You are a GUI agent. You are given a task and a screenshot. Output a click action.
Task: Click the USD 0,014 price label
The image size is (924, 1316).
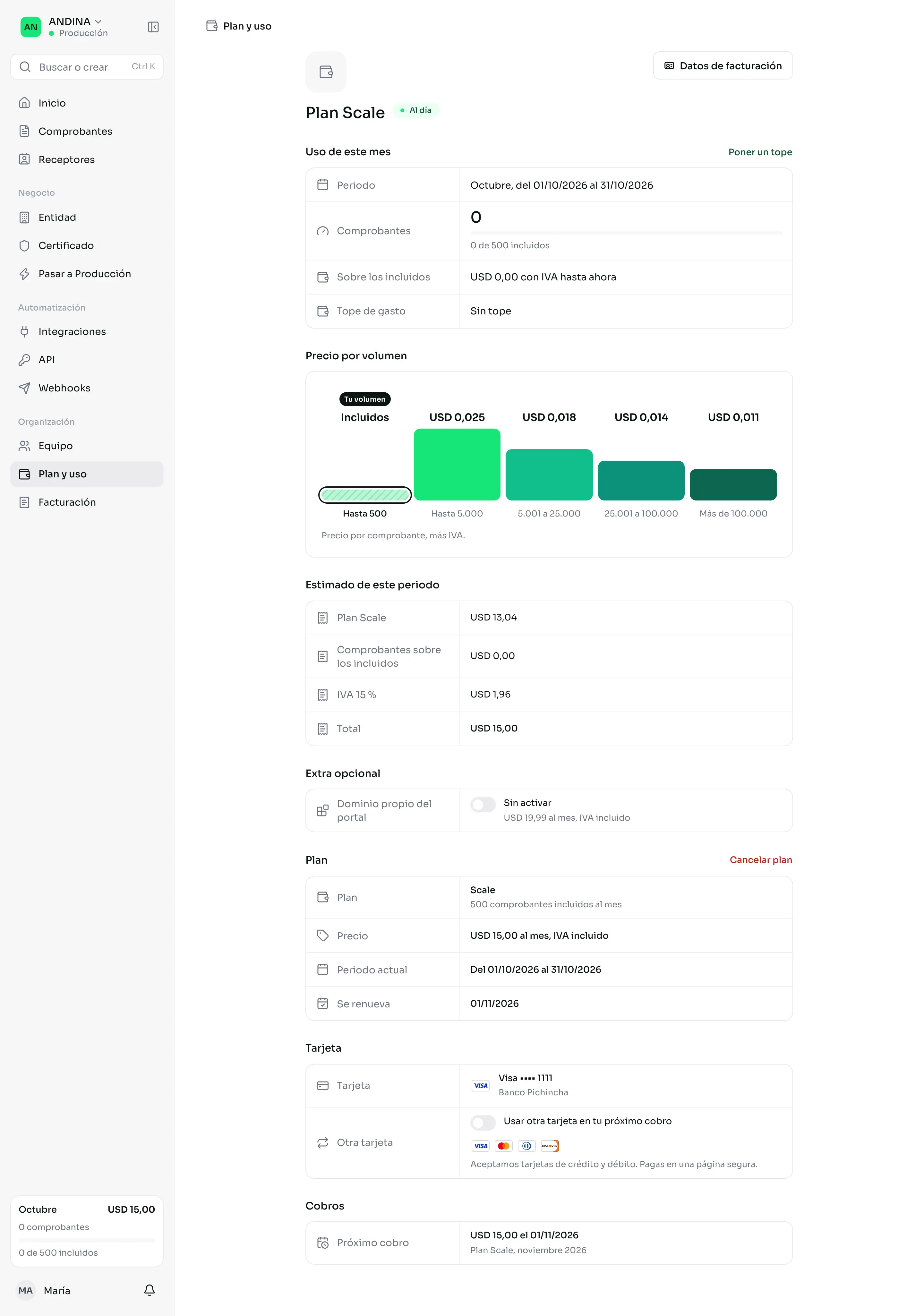click(x=641, y=417)
